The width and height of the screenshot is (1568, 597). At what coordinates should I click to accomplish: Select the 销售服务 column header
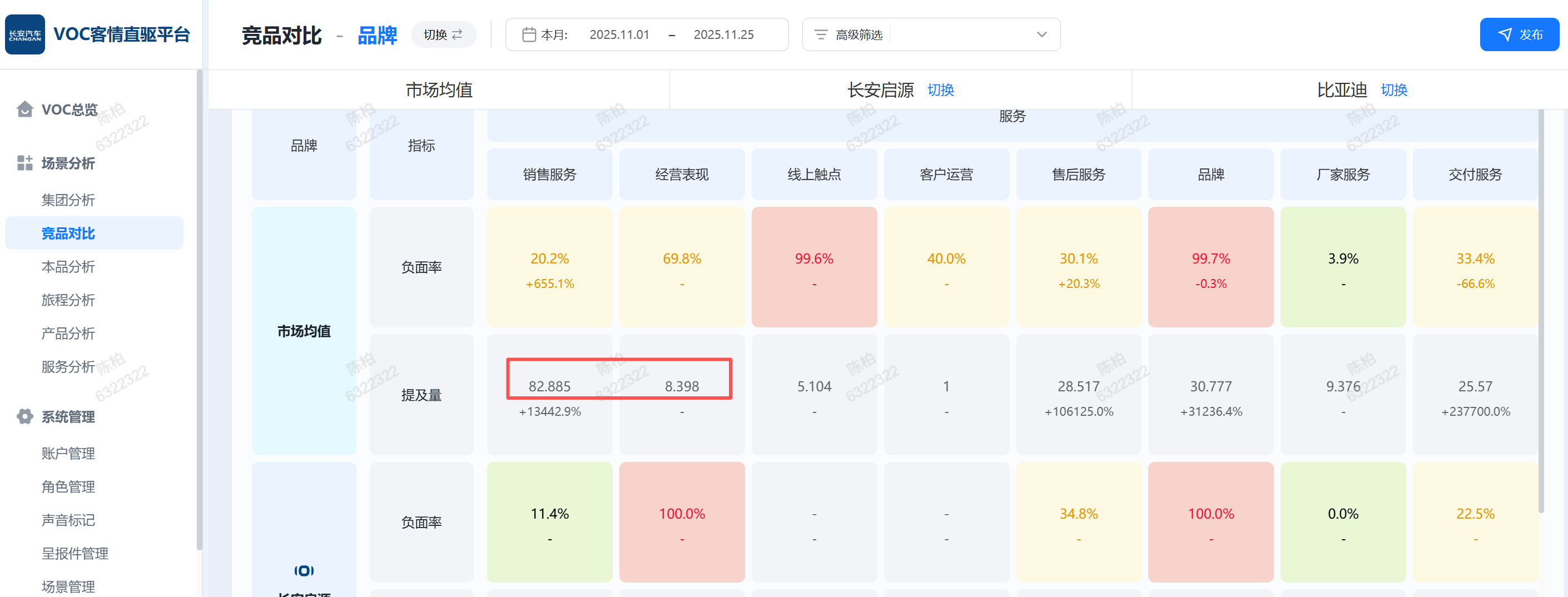point(549,175)
